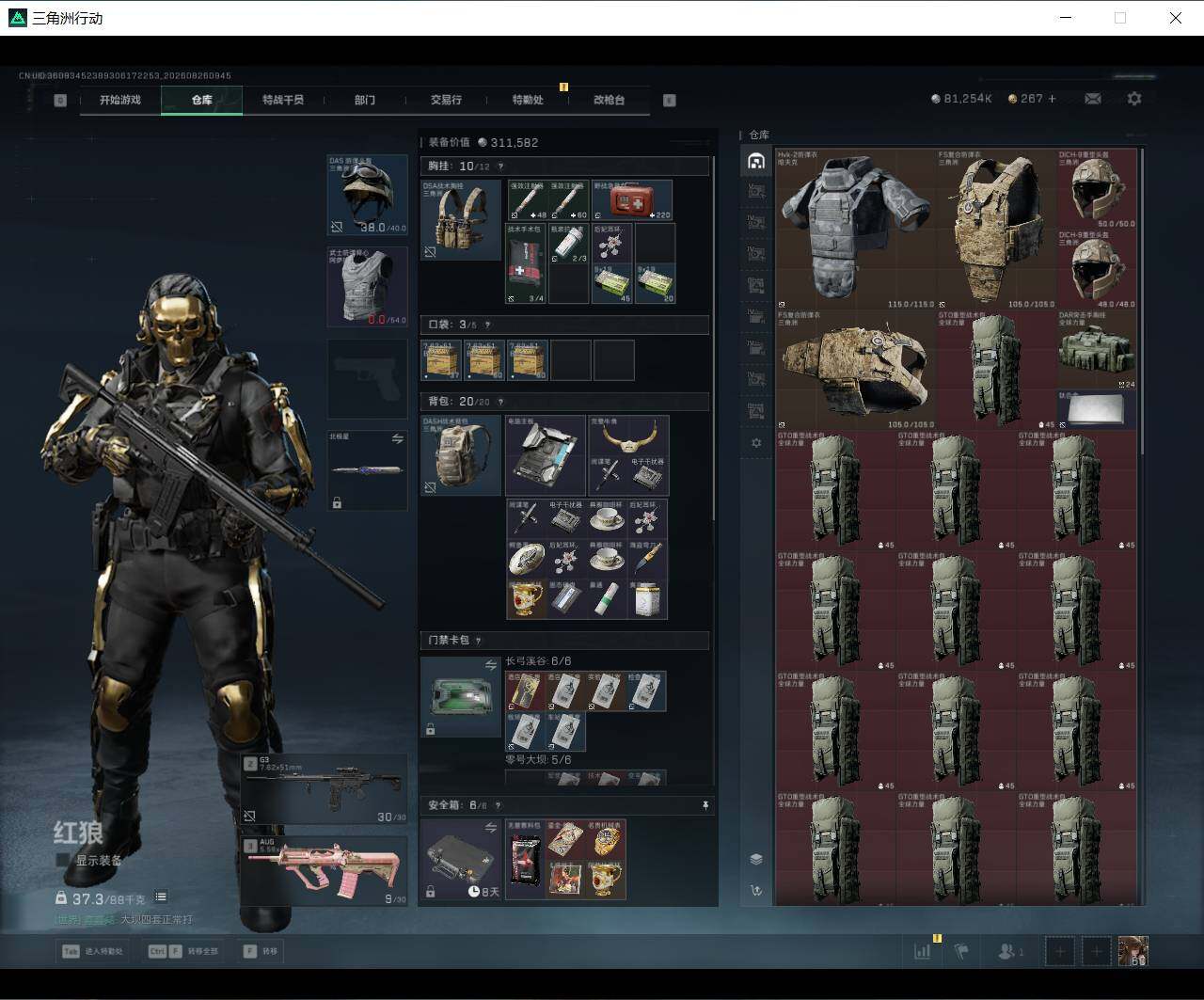Click the anchor sort icon in warehouse sidebar
This screenshot has height=1000, width=1204.
[x=756, y=890]
